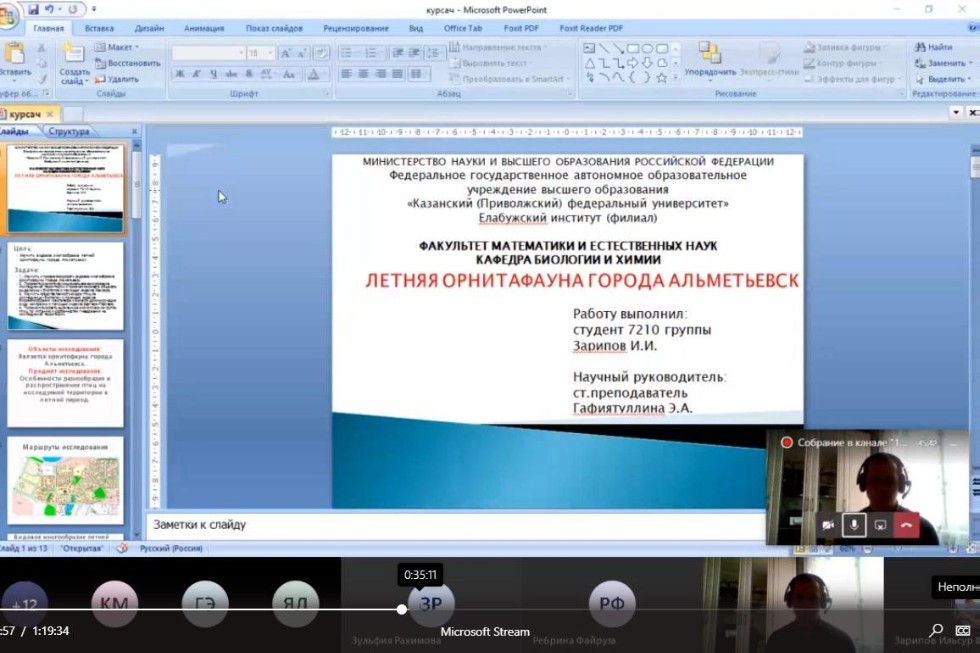Toggle captions in the stream player

coord(963,630)
